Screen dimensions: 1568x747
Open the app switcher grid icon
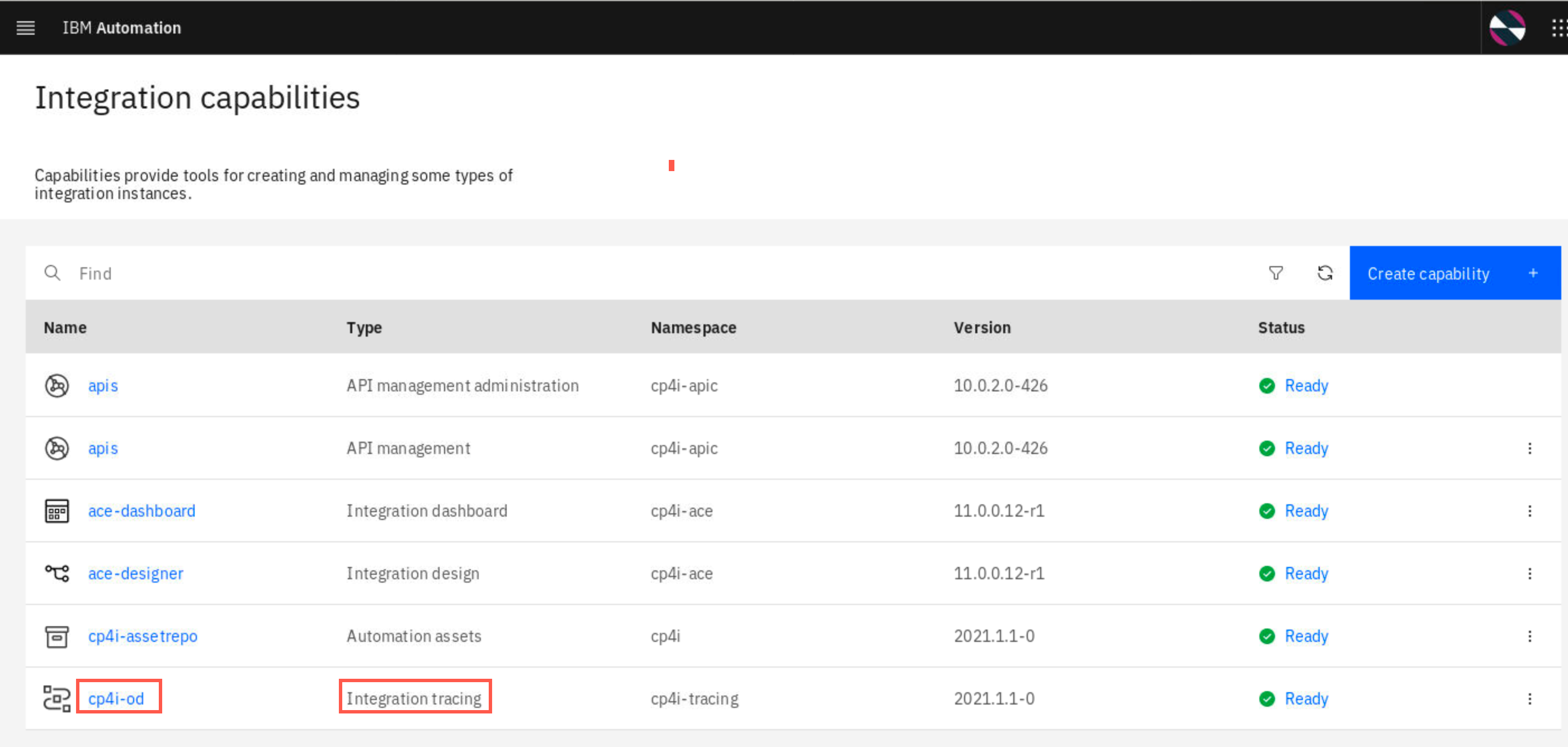[1559, 28]
